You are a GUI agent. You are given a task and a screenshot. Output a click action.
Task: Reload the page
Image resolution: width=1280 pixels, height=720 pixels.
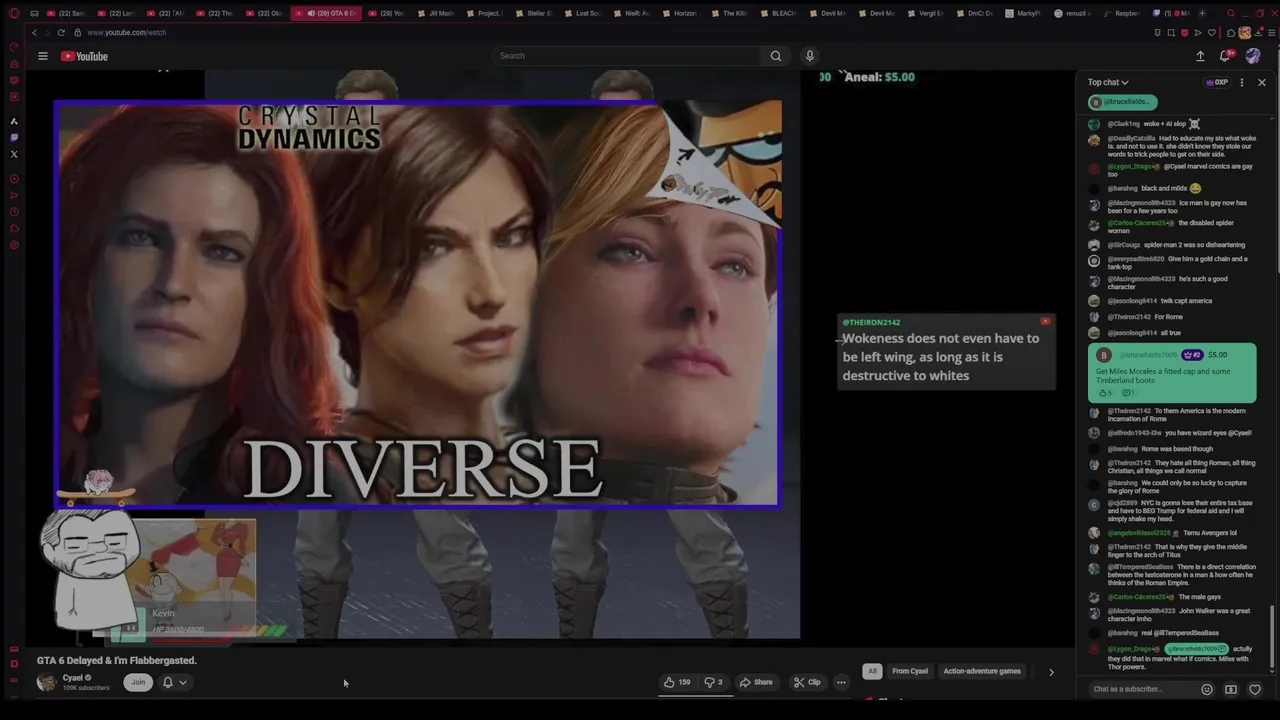tap(61, 32)
